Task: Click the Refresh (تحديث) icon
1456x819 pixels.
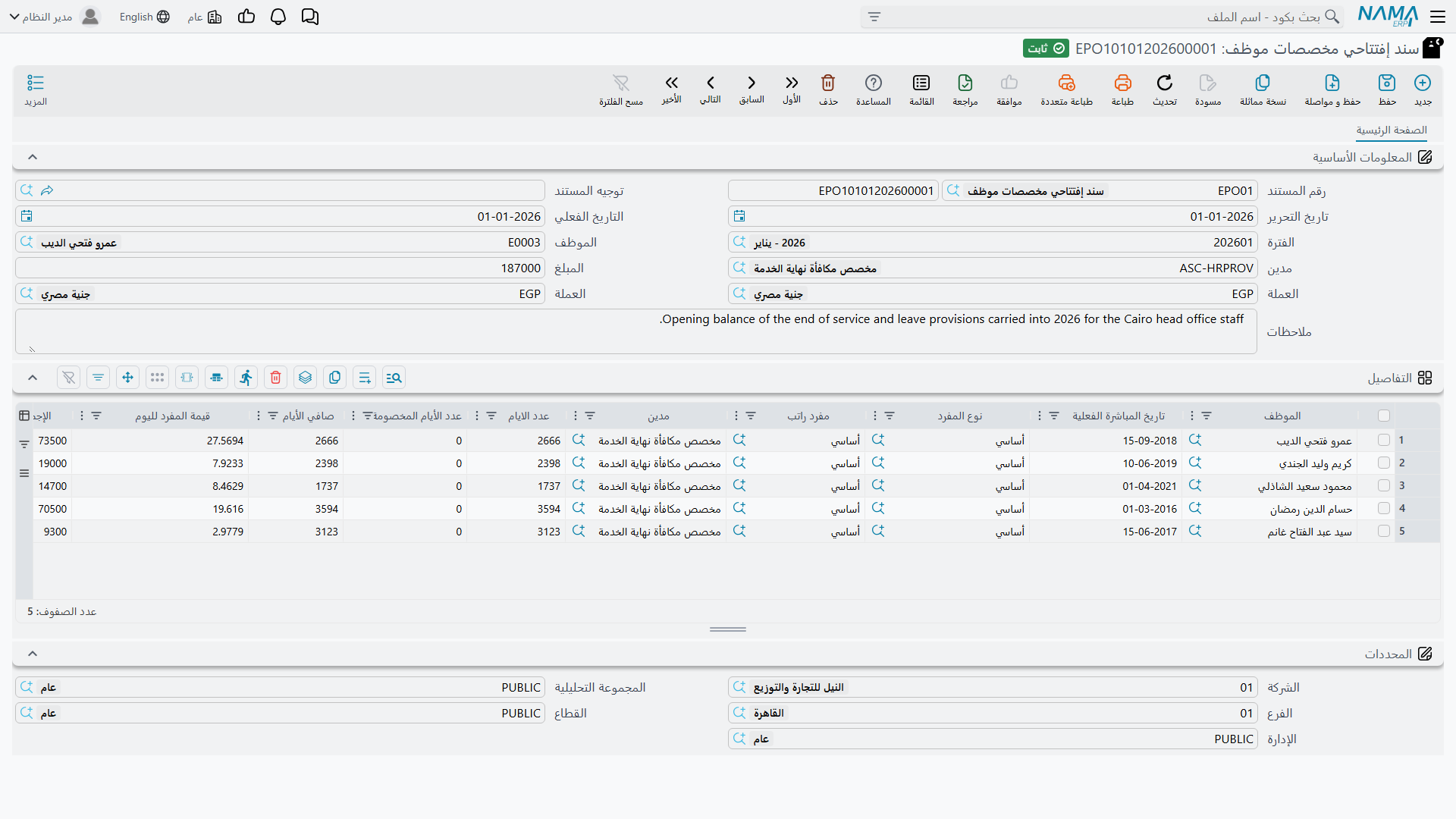Action: coord(1165,89)
